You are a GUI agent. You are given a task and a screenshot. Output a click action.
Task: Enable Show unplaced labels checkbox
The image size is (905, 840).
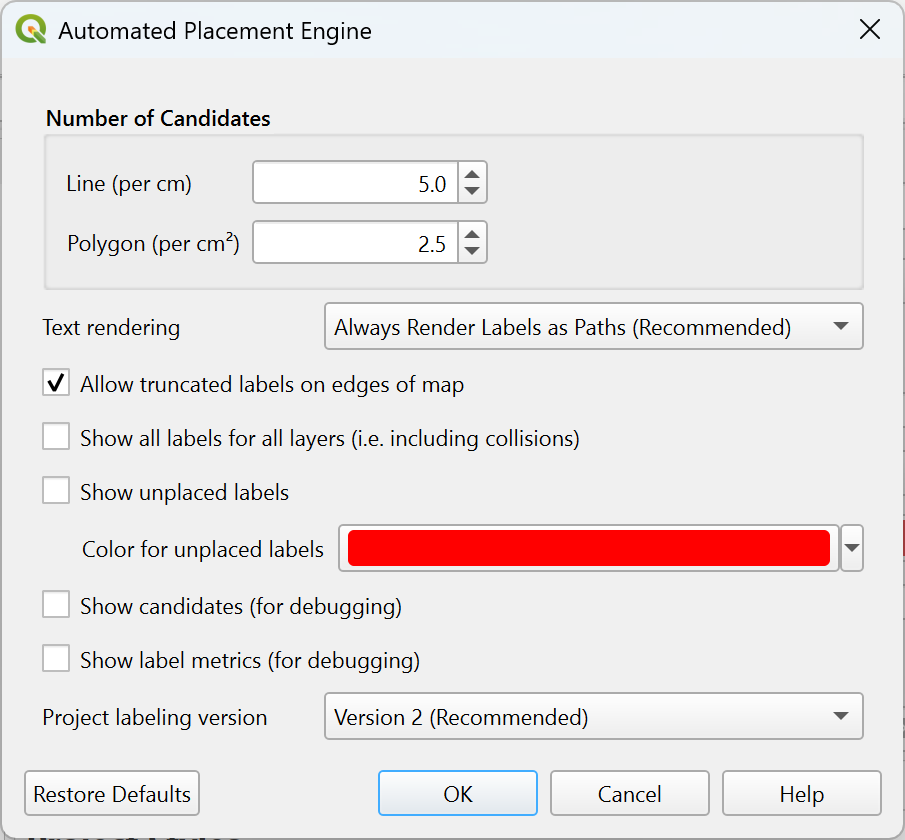(x=56, y=491)
